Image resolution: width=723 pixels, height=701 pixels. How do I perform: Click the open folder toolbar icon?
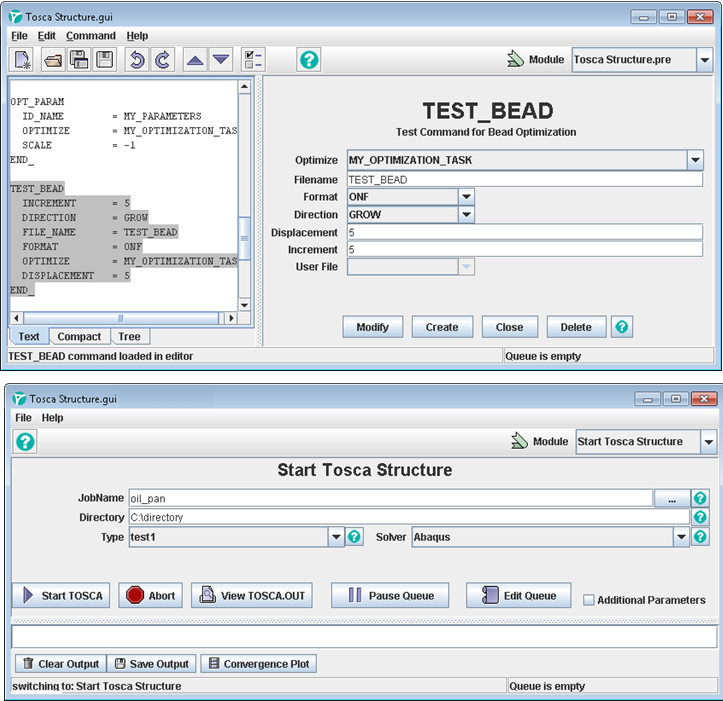(53, 60)
